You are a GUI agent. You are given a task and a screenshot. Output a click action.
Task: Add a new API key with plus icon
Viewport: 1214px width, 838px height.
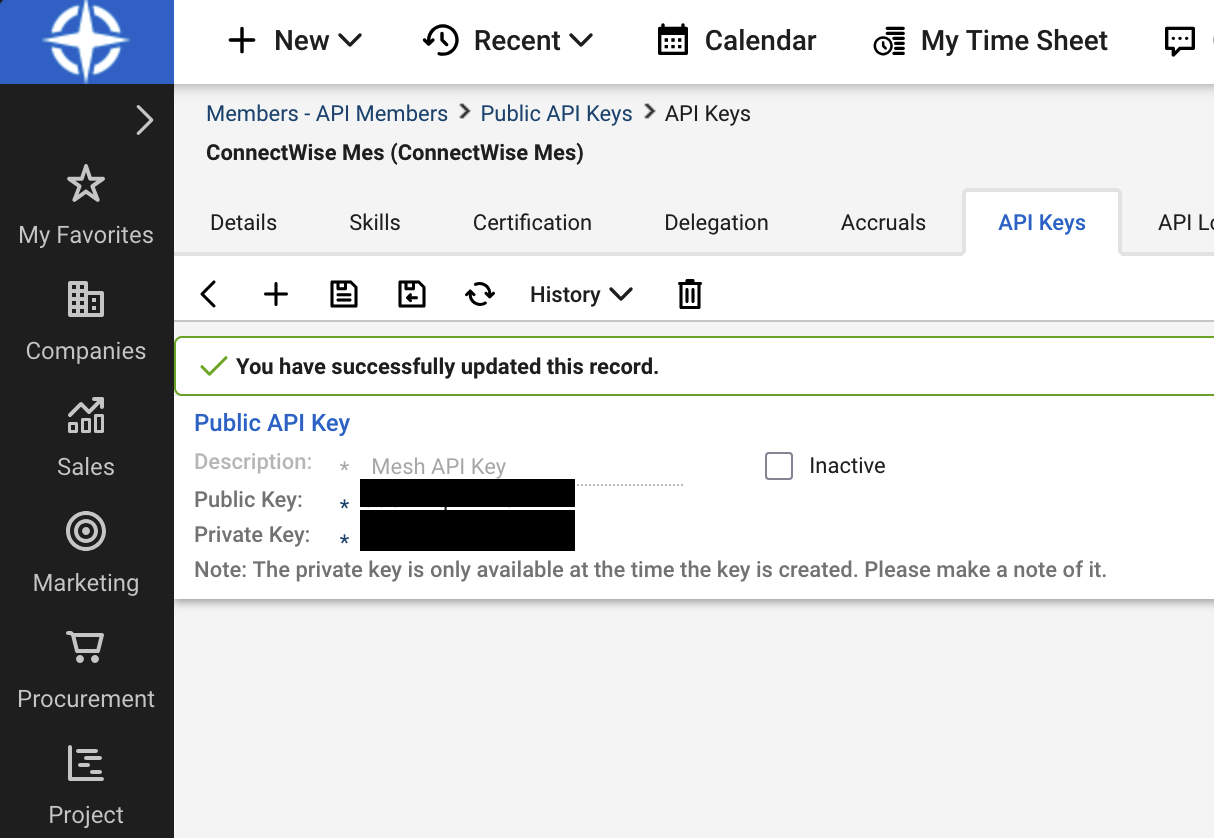coord(275,294)
